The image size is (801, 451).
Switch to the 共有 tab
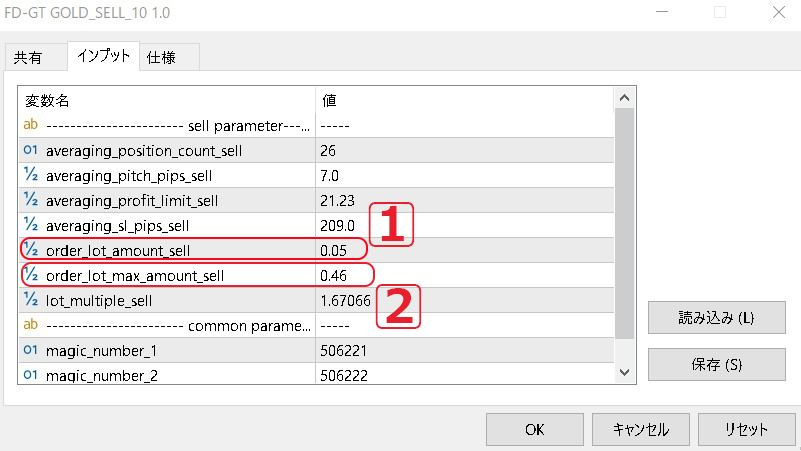tap(28, 58)
